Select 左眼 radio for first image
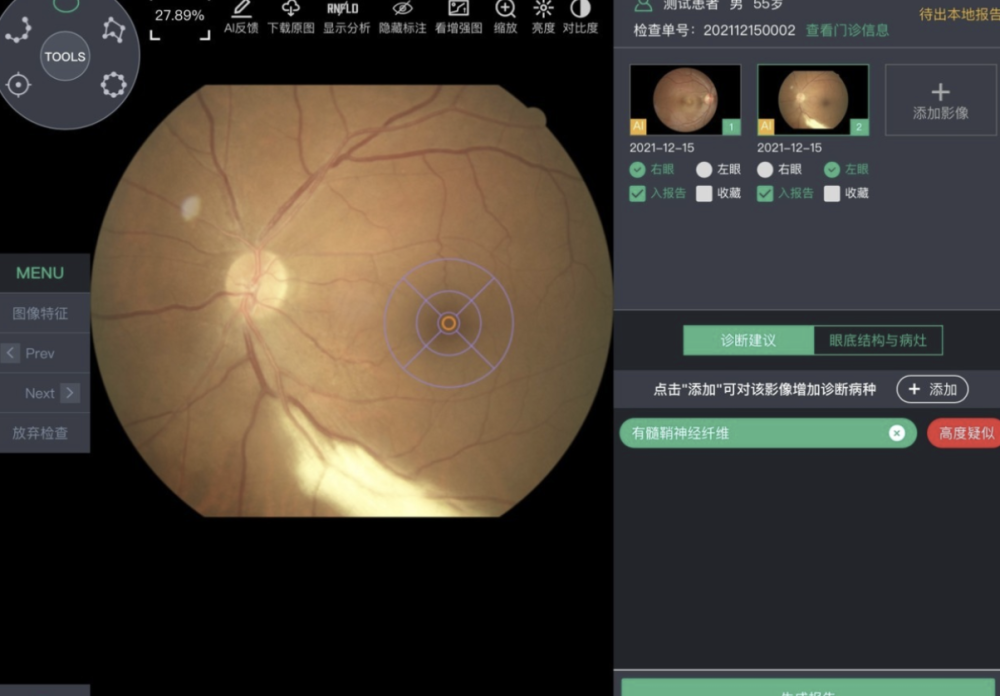Image resolution: width=1000 pixels, height=696 pixels. [704, 170]
